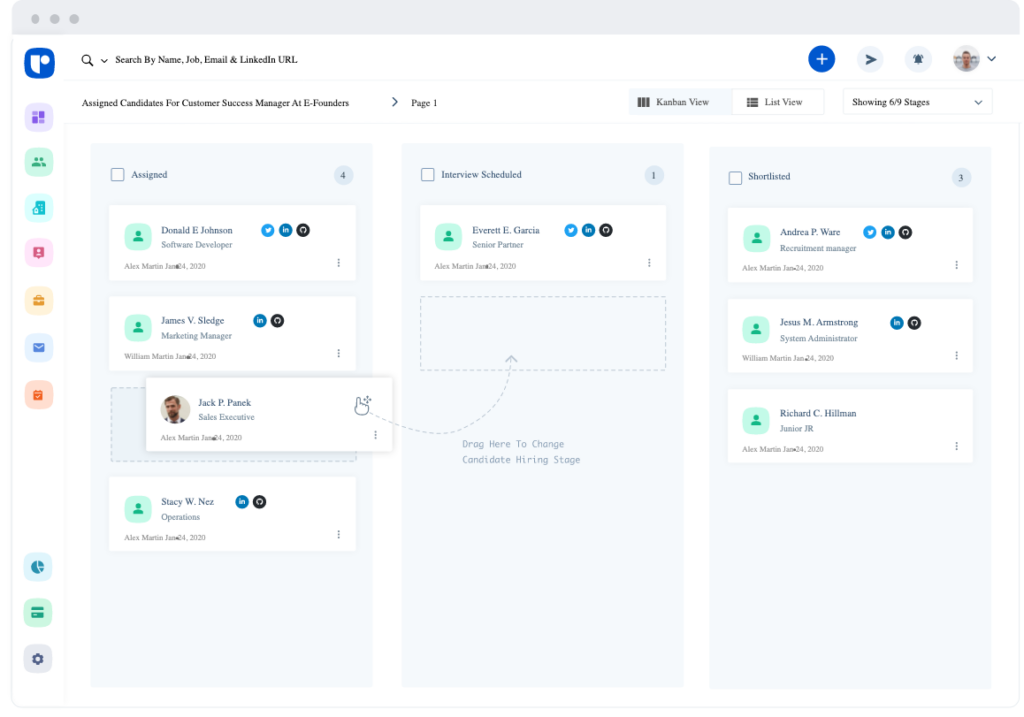Open the notifications bell icon

click(x=918, y=59)
